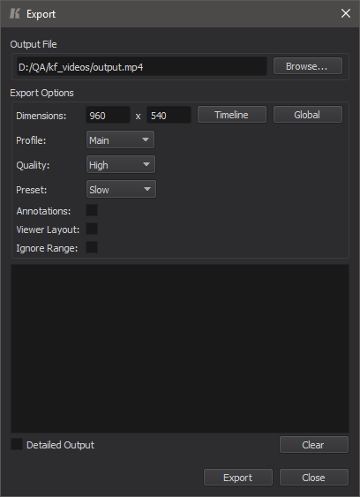Check the Ignore Range option
The image size is (360, 497).
(92, 248)
